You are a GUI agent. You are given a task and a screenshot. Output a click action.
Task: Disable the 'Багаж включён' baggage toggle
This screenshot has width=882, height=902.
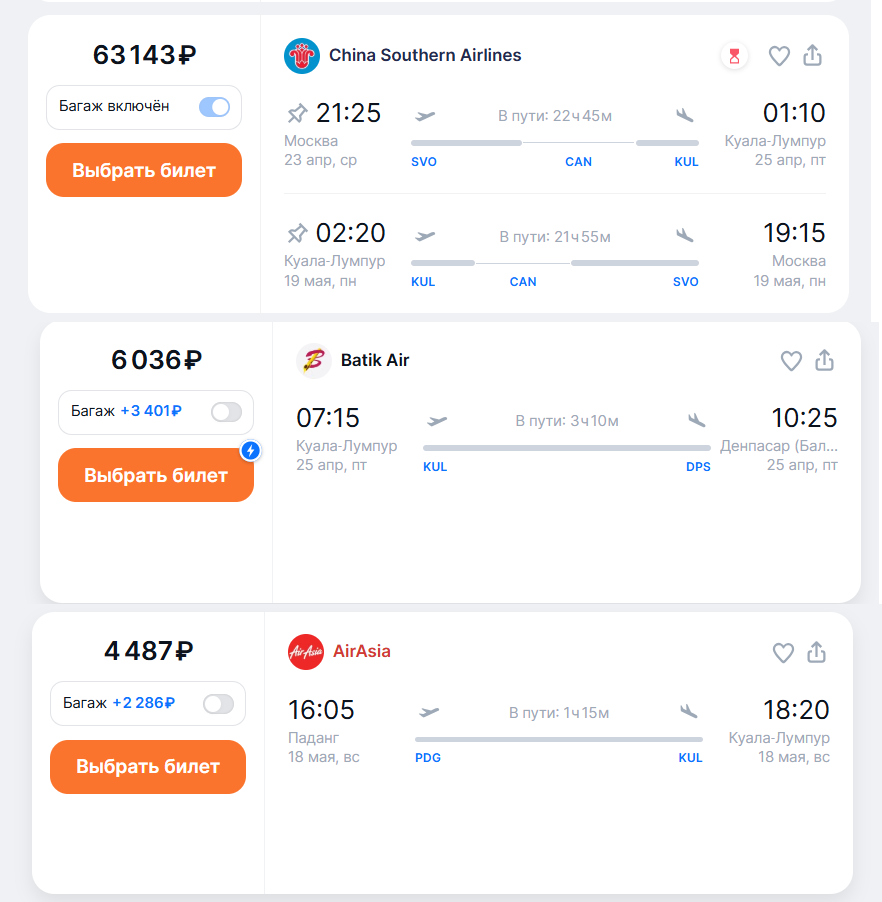pos(214,107)
